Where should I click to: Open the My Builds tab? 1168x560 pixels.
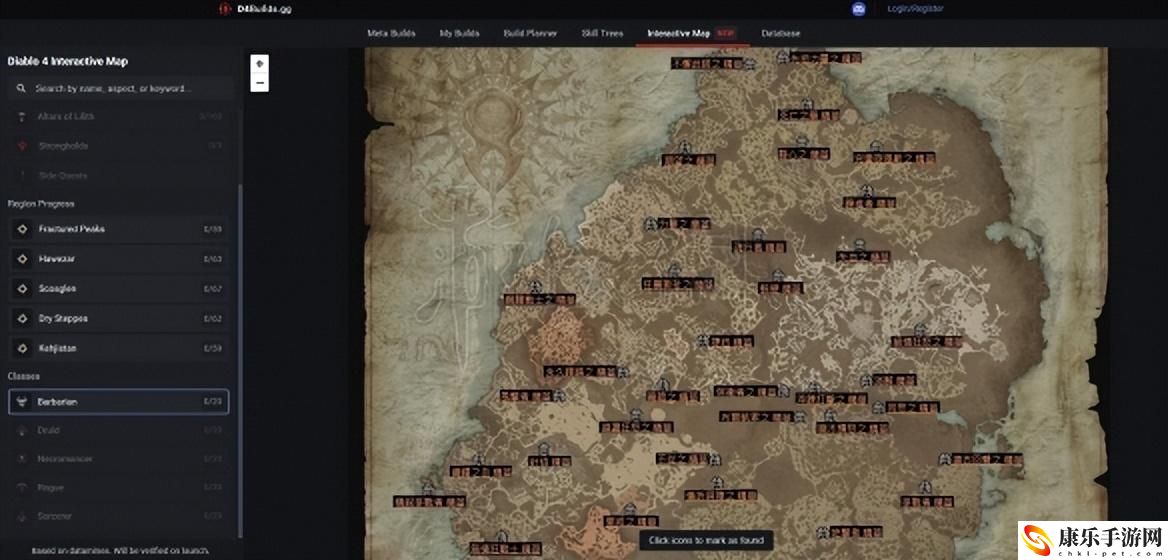click(x=460, y=34)
